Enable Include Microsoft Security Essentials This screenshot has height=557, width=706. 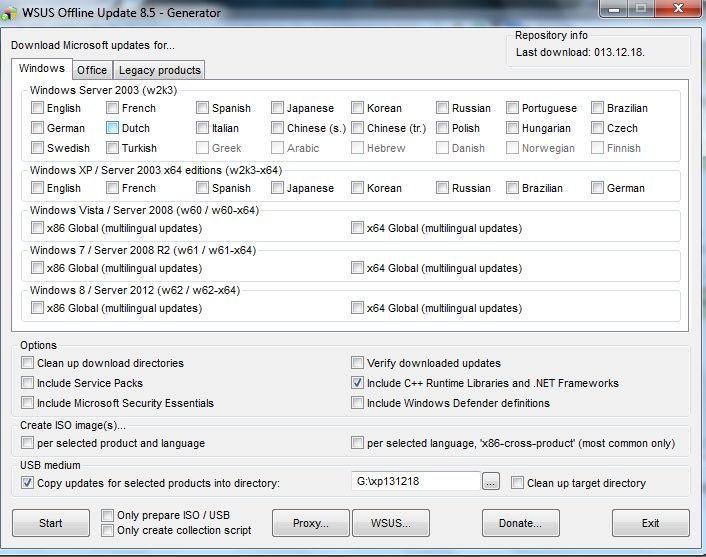[x=27, y=403]
